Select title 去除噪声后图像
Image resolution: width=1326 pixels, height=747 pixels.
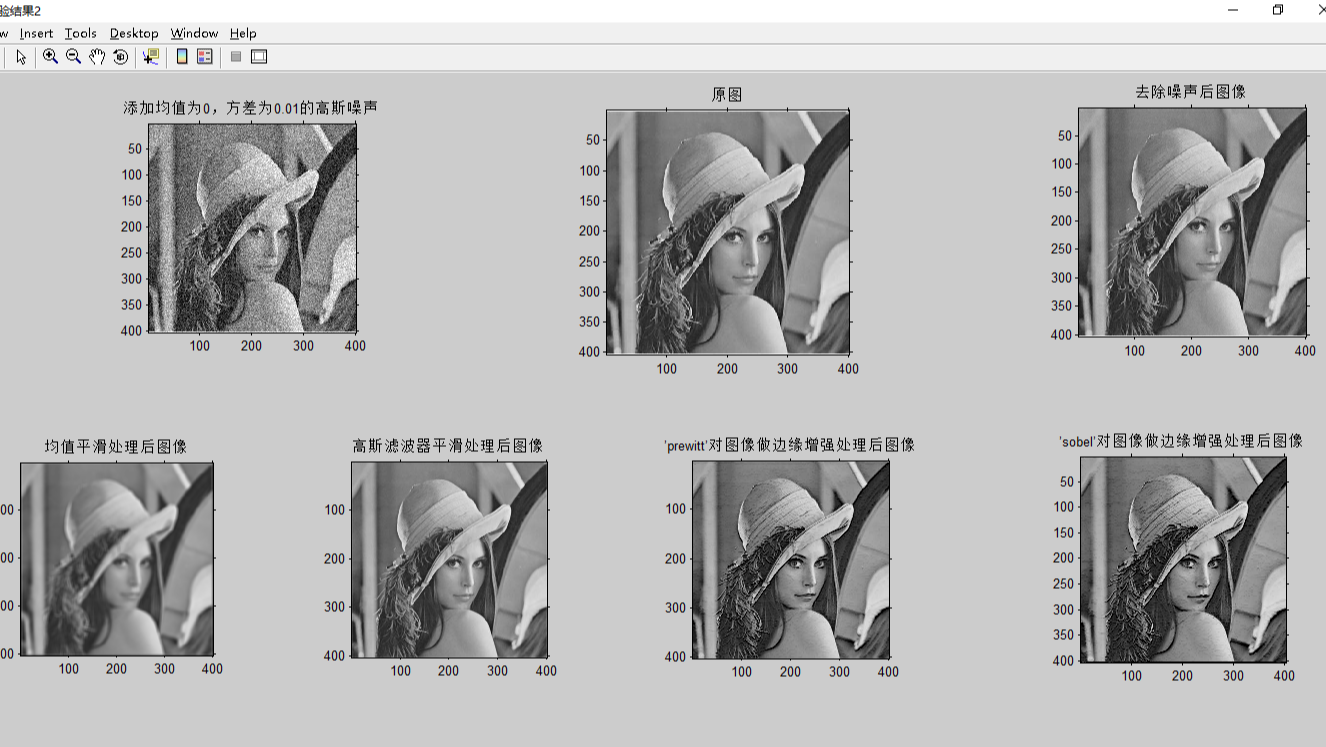[x=1191, y=92]
